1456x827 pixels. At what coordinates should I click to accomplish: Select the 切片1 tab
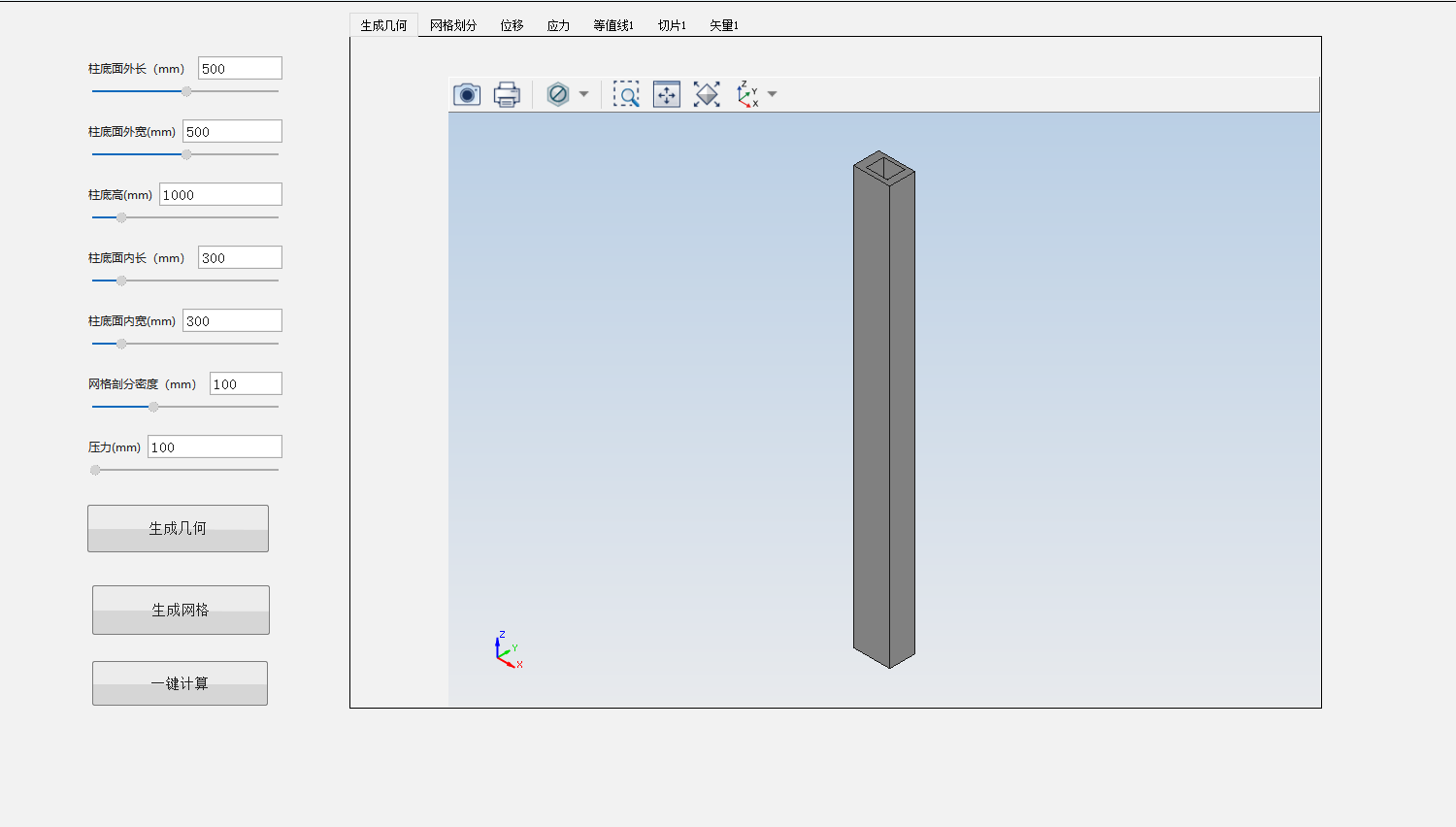tap(672, 25)
